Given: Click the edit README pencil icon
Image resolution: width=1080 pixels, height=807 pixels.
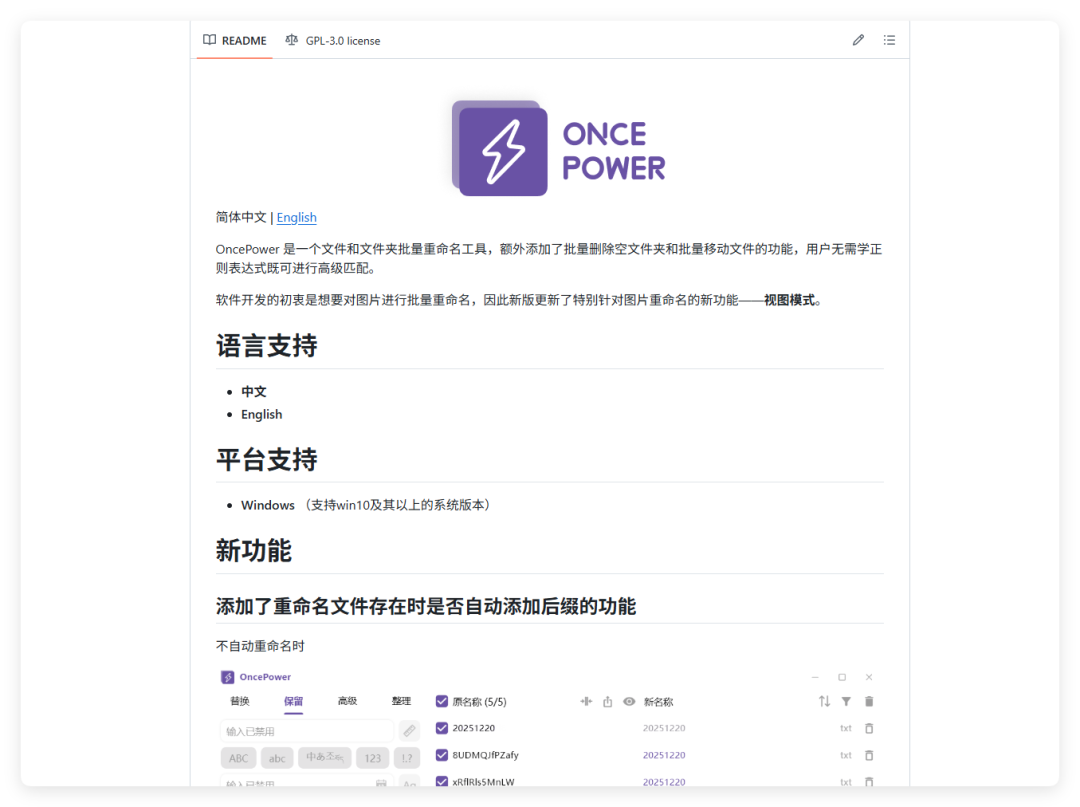Looking at the screenshot, I should click(x=858, y=40).
